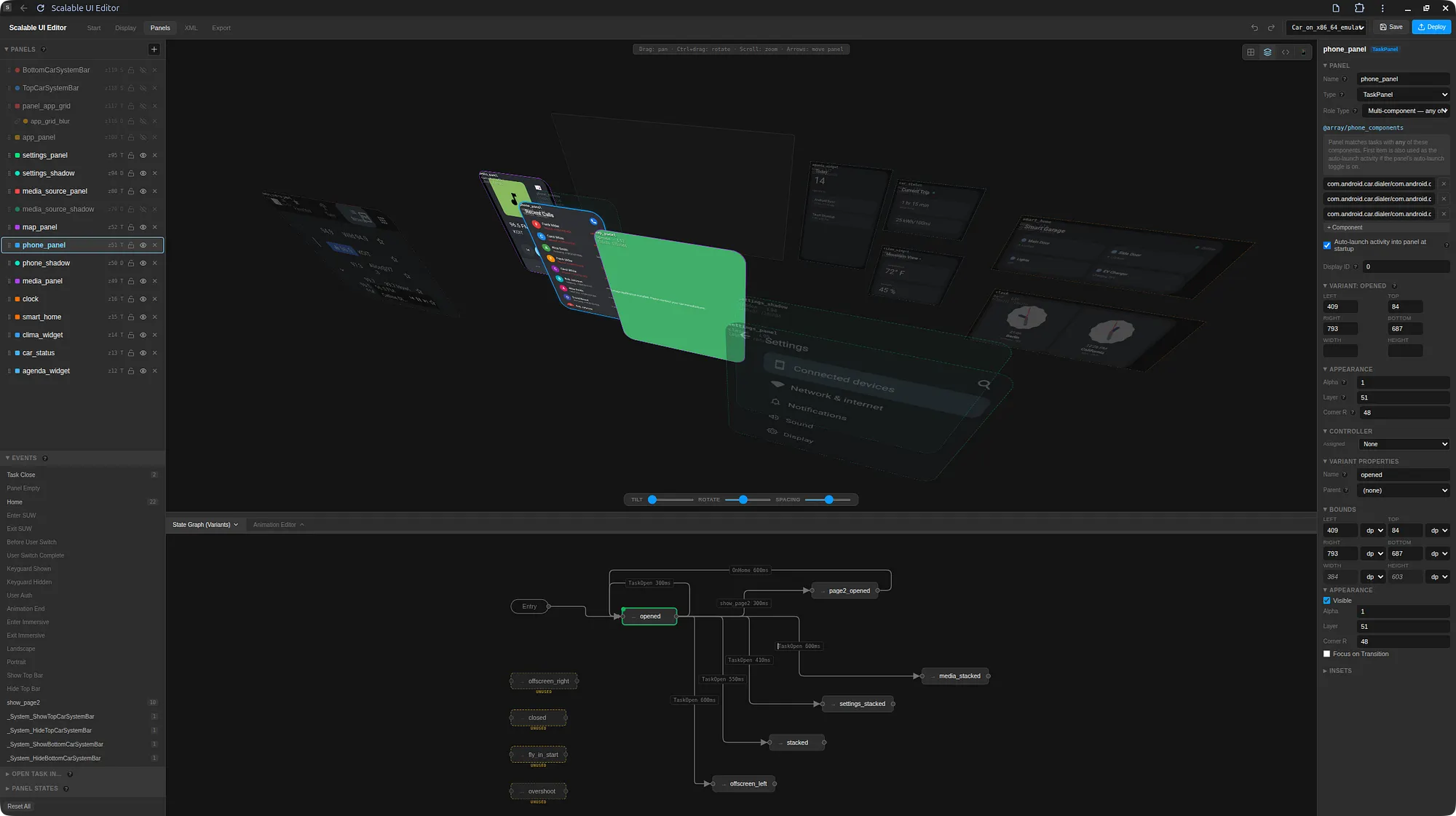Toggle visibility of car_status panel
Image resolution: width=1456 pixels, height=816 pixels.
(143, 353)
